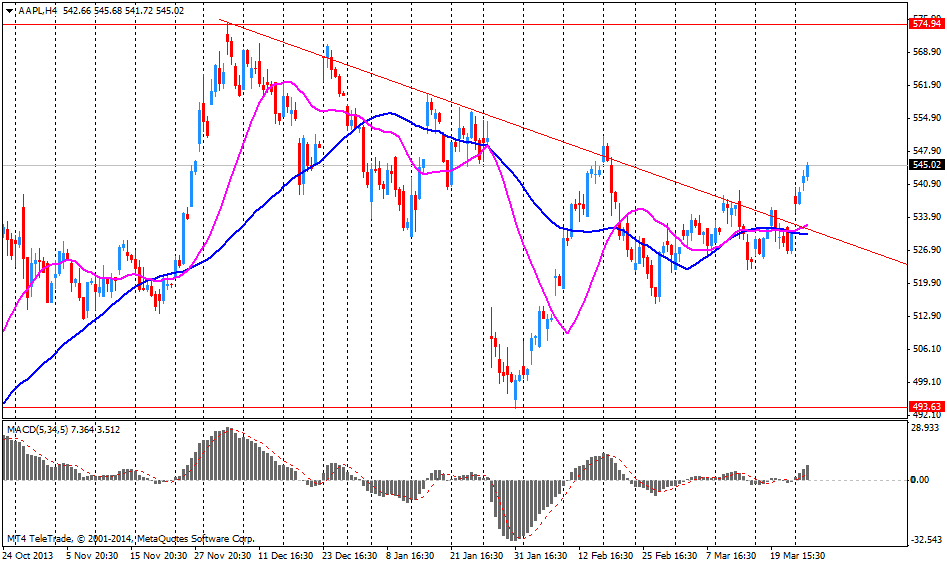Viewport: 947px width, 564px height.
Task: Click the 561.90 price axis label
Action: click(927, 85)
